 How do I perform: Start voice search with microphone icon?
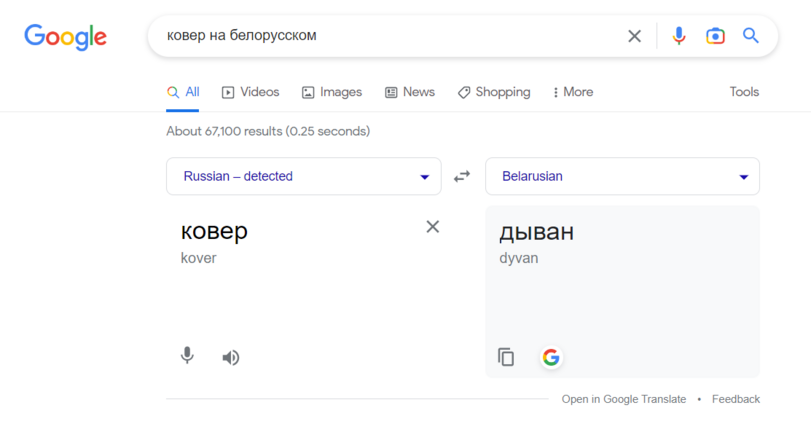(x=679, y=36)
